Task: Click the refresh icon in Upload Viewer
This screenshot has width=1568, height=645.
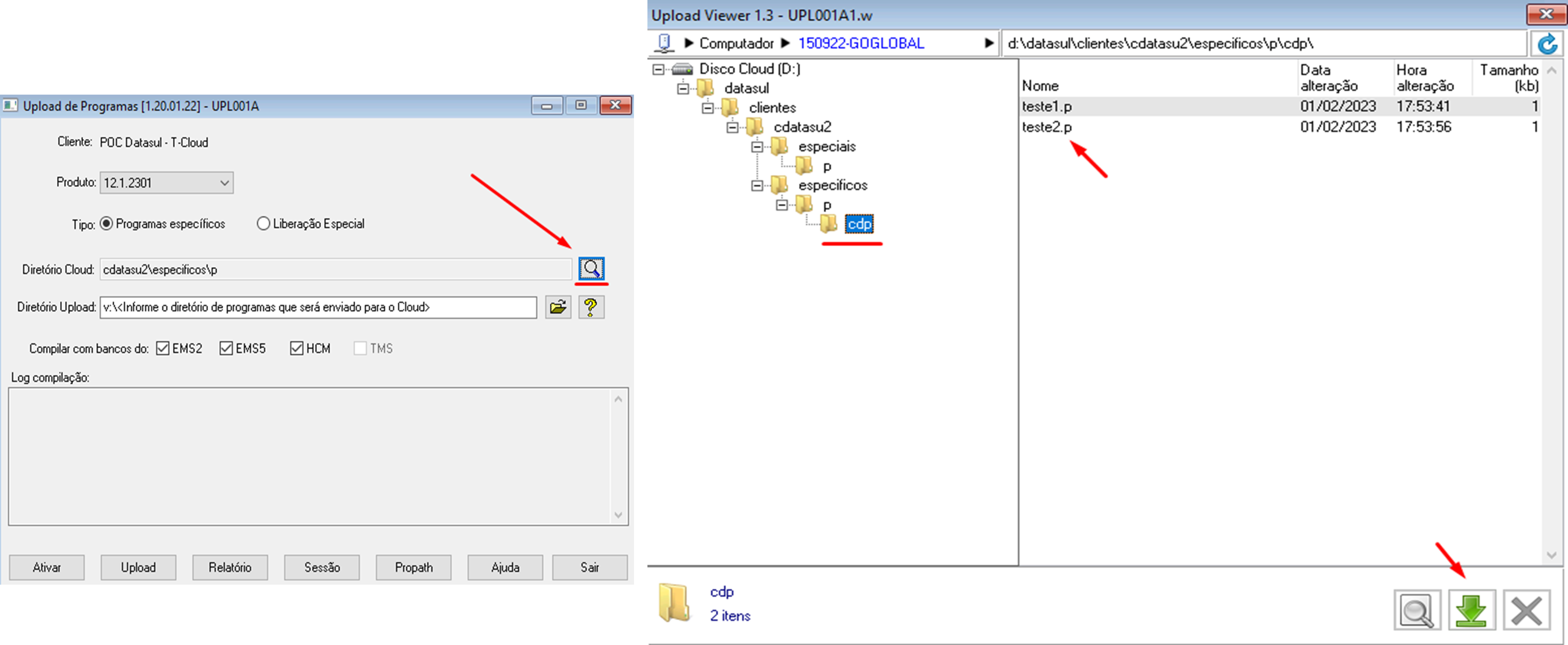Action: [x=1547, y=44]
